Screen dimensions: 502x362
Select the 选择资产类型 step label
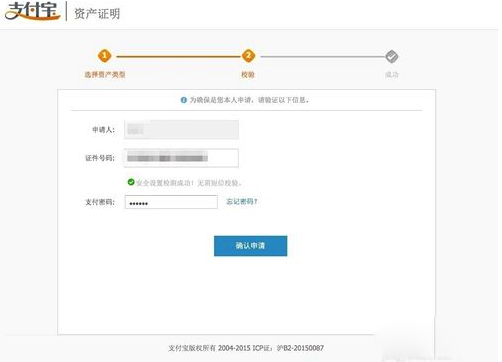[x=105, y=74]
